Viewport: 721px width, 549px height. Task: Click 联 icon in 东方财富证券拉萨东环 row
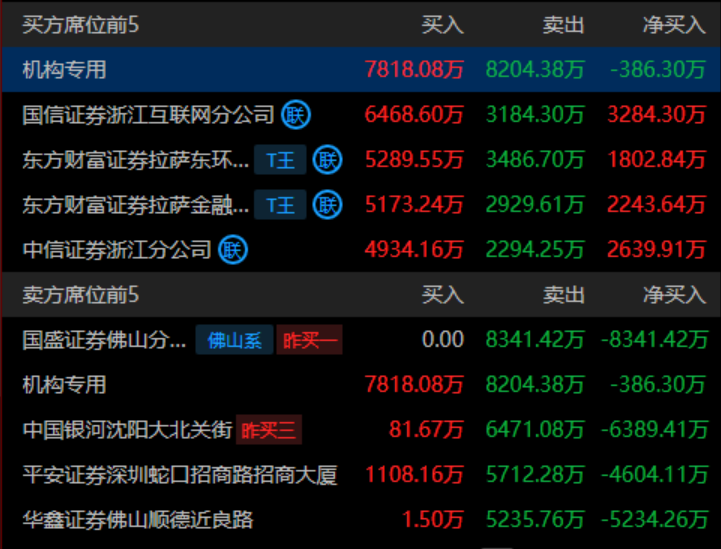[327, 160]
